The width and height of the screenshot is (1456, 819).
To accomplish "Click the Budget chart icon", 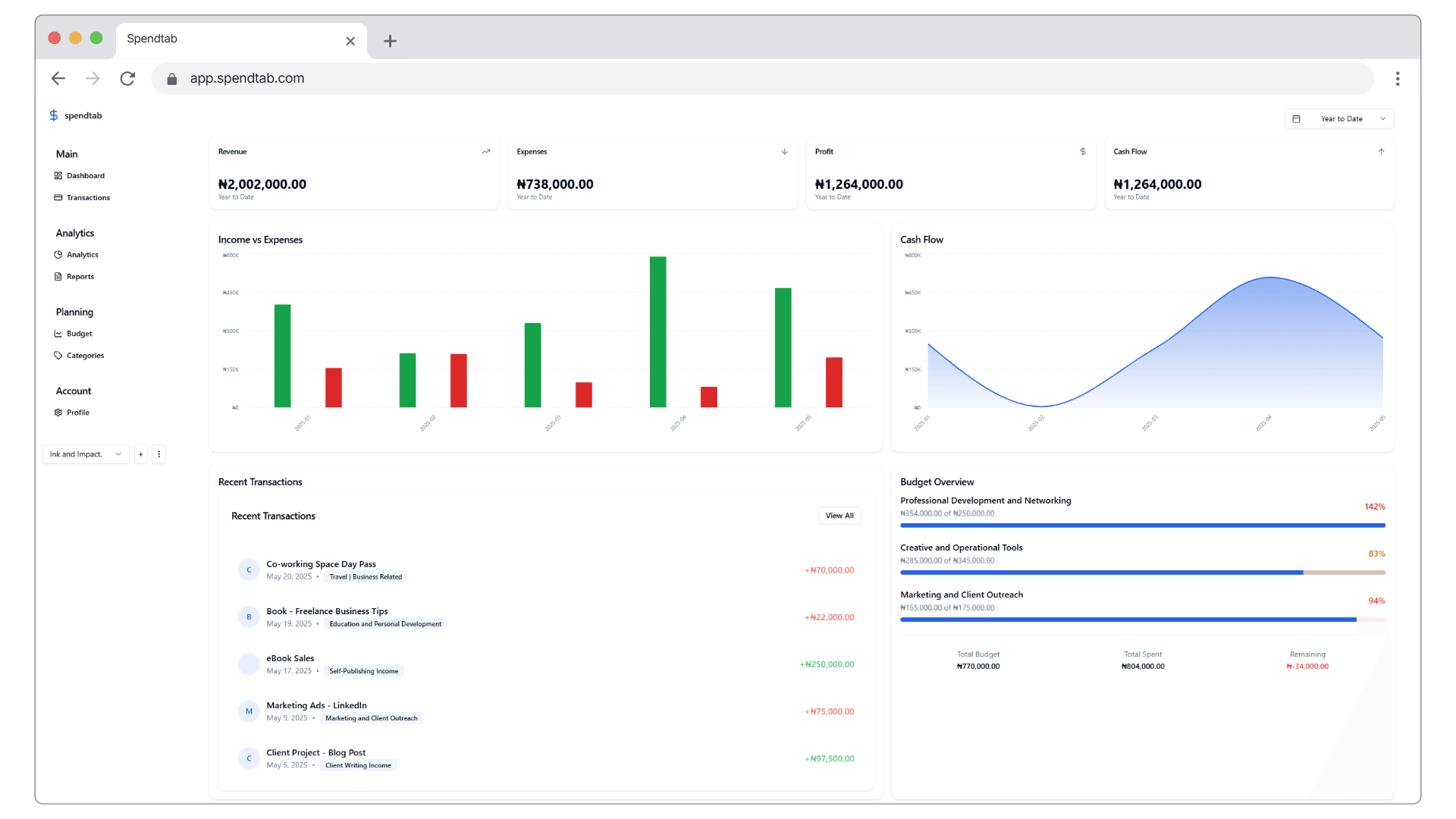I will (x=58, y=334).
